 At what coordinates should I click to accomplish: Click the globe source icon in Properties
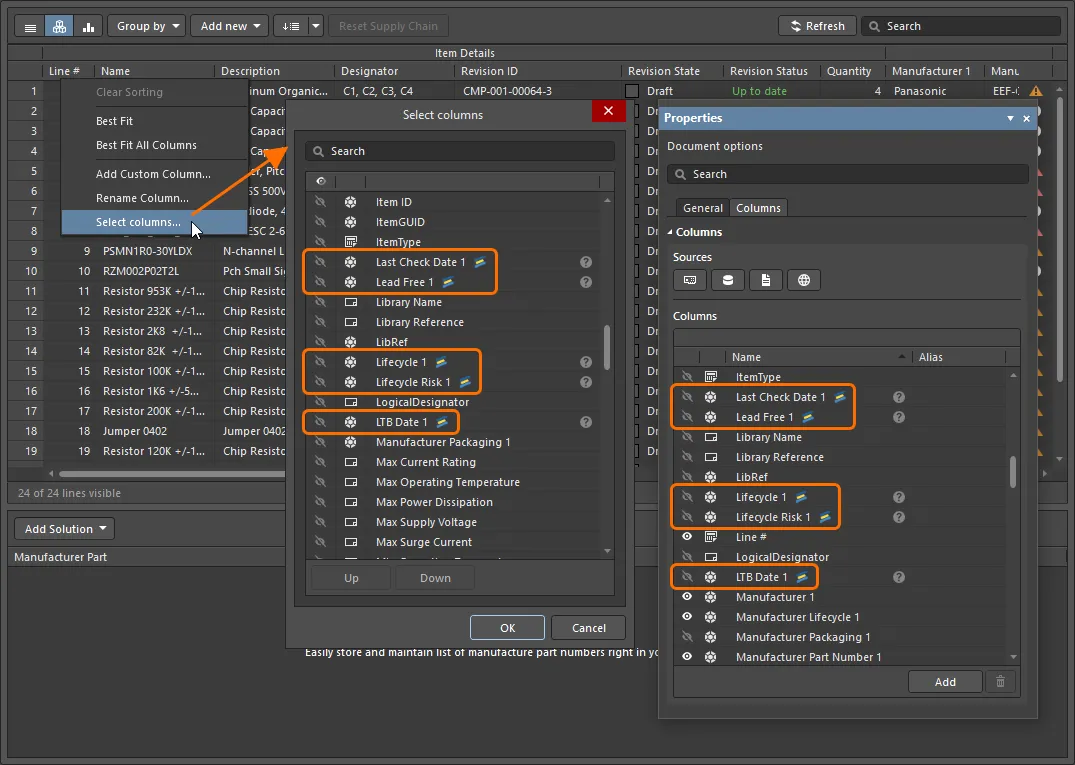click(804, 280)
